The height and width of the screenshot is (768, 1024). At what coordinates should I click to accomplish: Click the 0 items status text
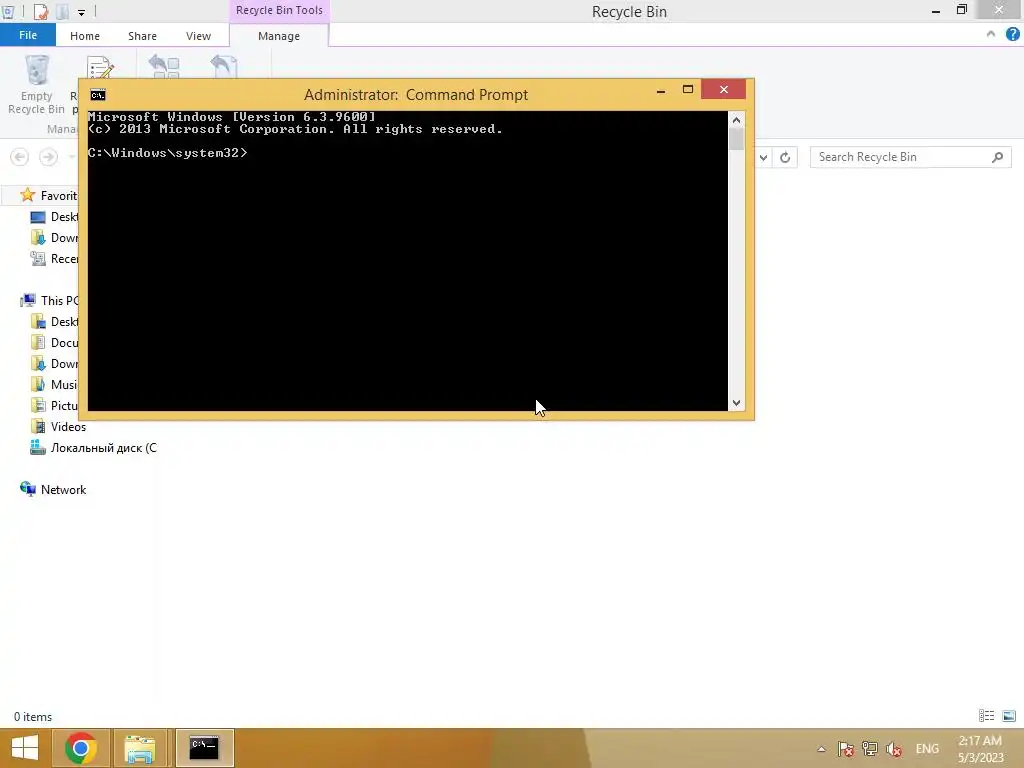tap(33, 716)
